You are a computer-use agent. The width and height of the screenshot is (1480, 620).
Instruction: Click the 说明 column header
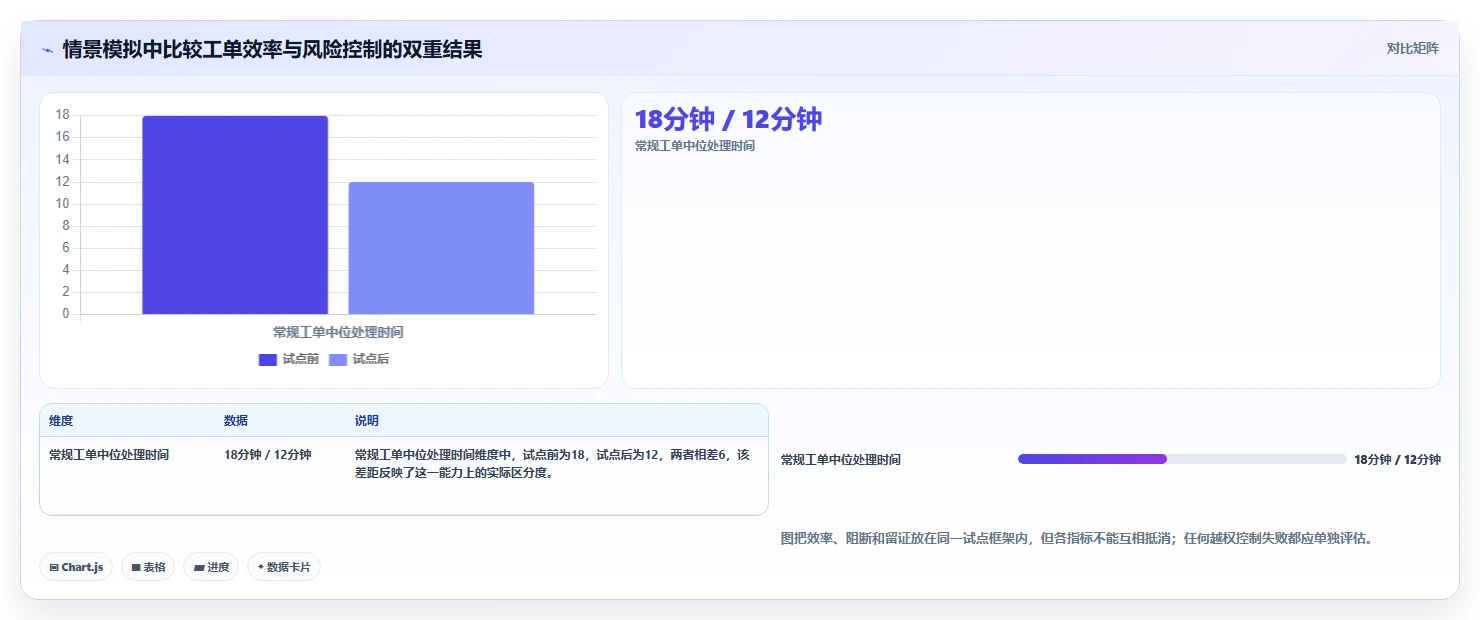click(367, 421)
